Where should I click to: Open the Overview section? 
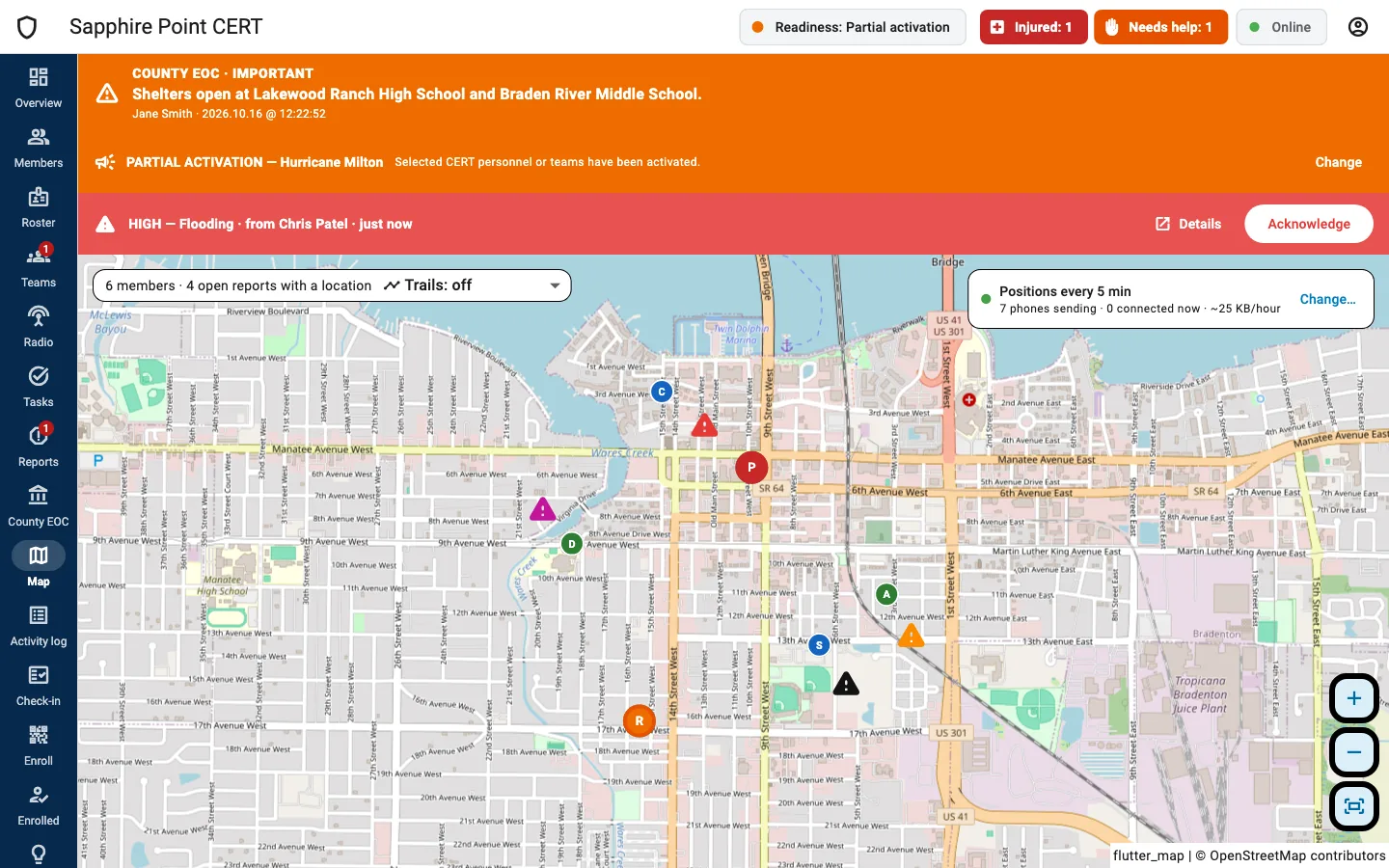click(x=39, y=88)
